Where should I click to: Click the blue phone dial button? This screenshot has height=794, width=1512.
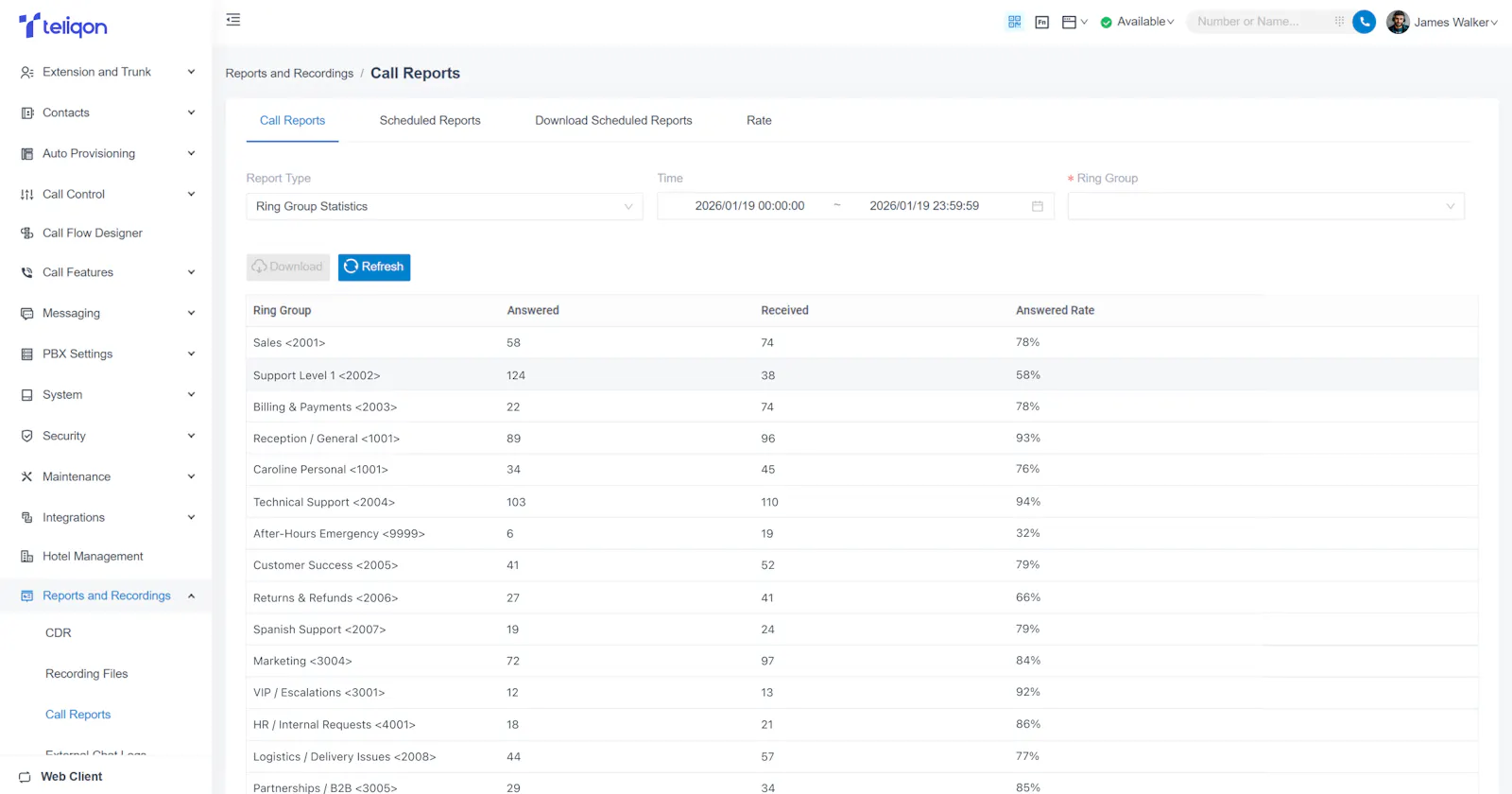[x=1364, y=22]
